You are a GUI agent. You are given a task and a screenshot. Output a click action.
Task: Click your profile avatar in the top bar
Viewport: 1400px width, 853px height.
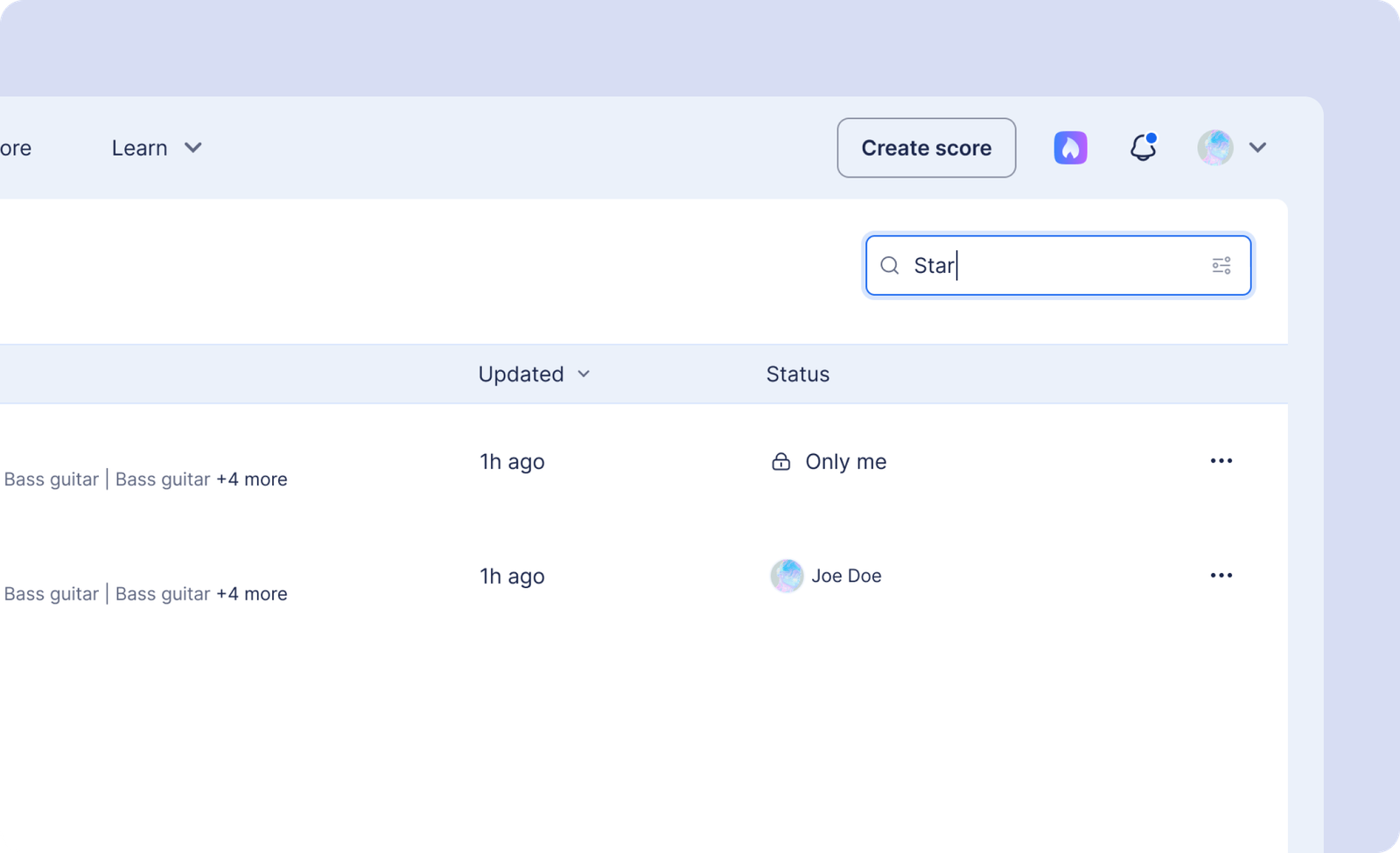pyautogui.click(x=1214, y=147)
